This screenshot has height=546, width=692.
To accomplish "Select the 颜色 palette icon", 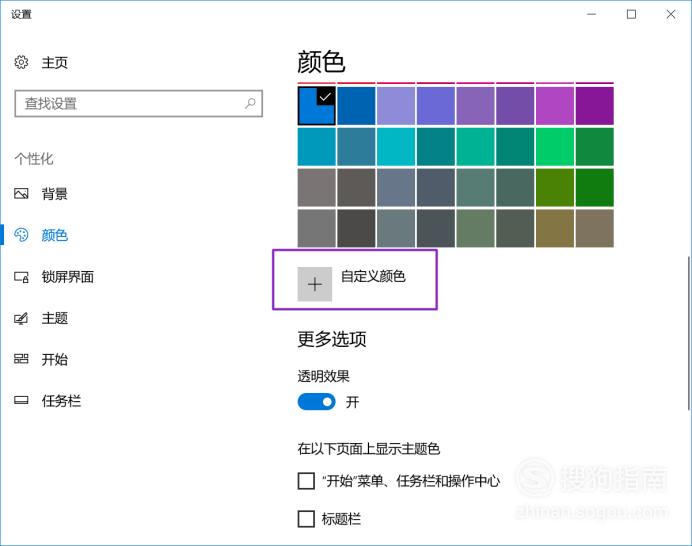I will [x=21, y=235].
